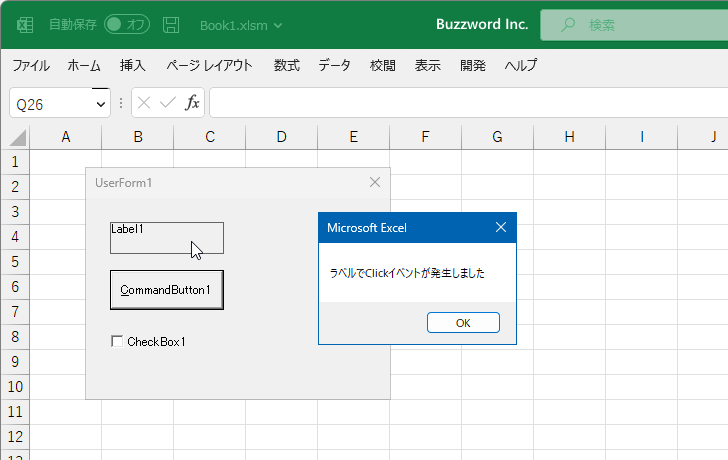Select row 12 header

pos(15,437)
